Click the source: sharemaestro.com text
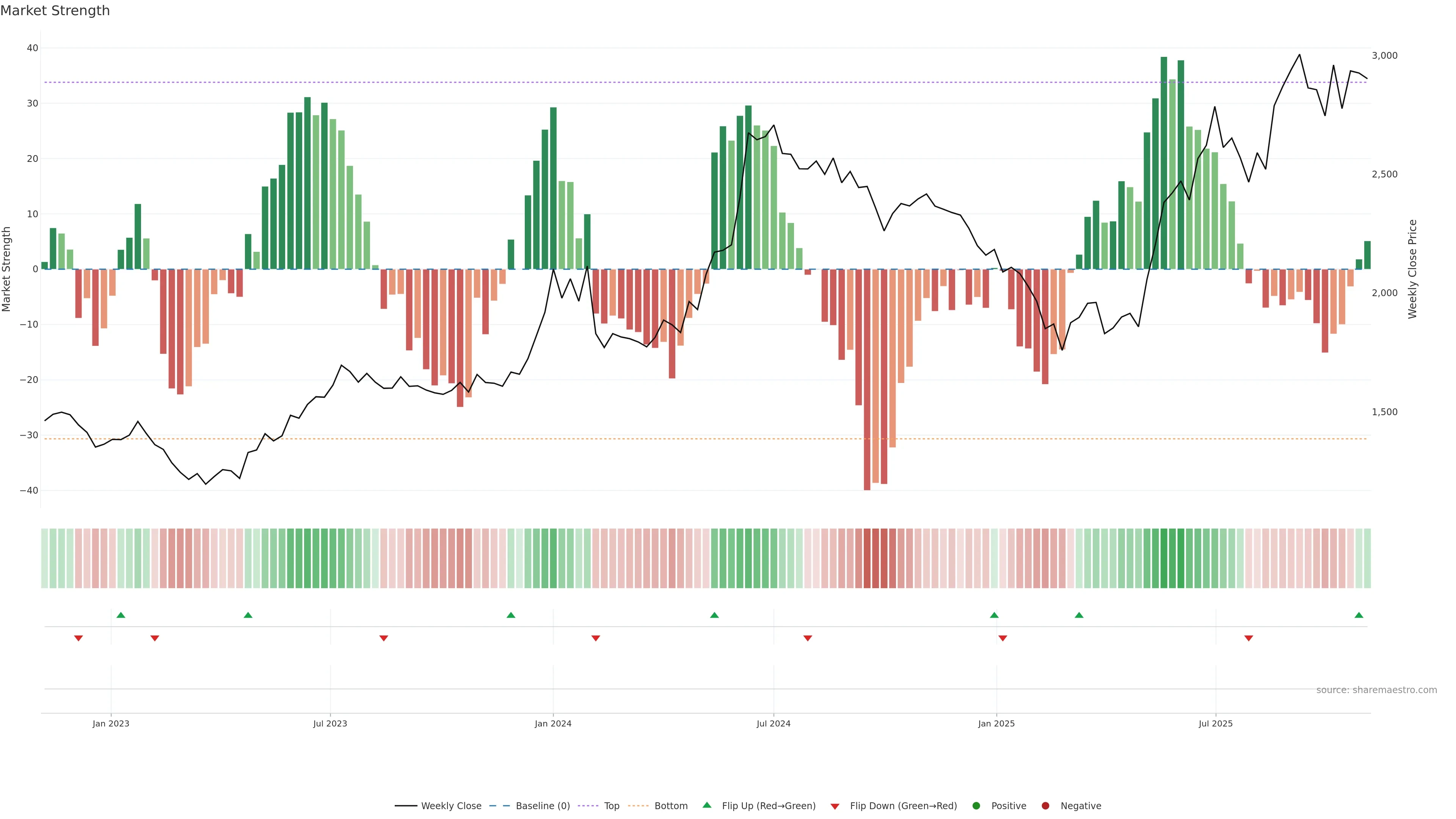 click(x=1376, y=690)
